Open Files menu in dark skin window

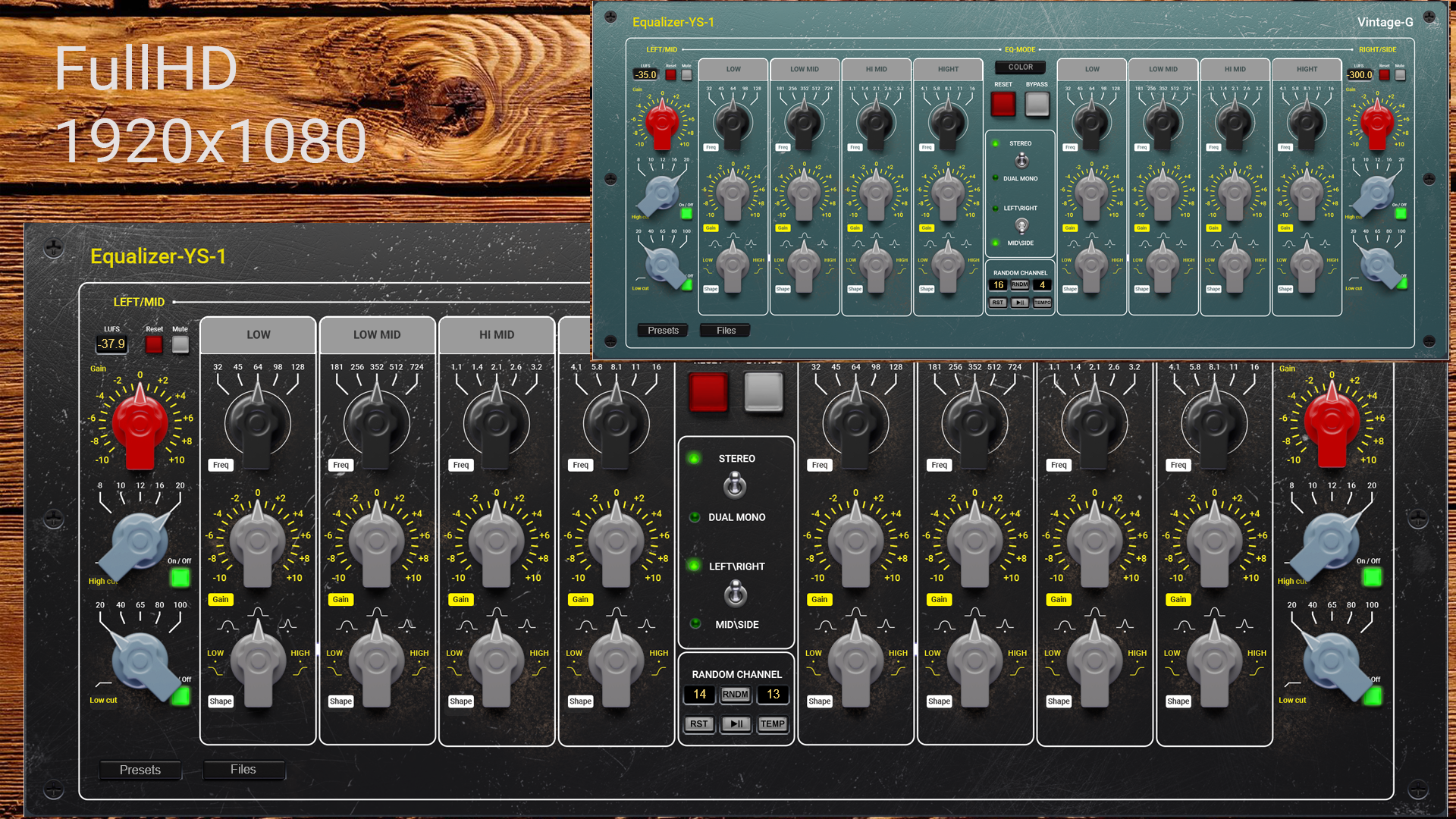(243, 770)
